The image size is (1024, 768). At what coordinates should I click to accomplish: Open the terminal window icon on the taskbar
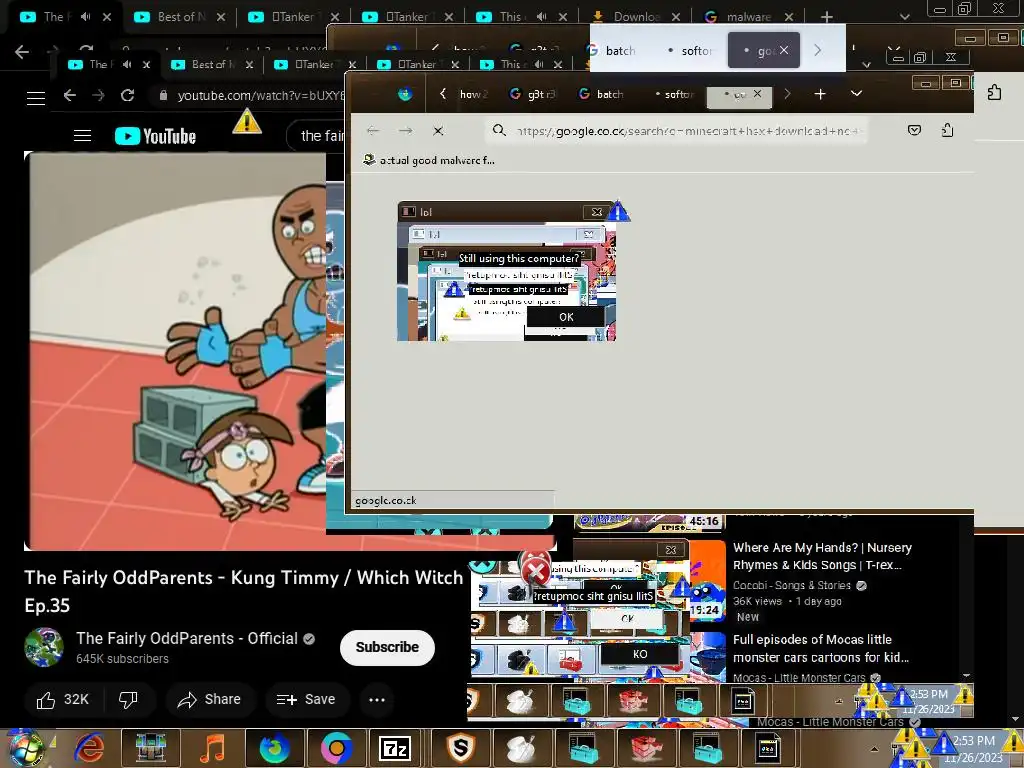pos(768,748)
